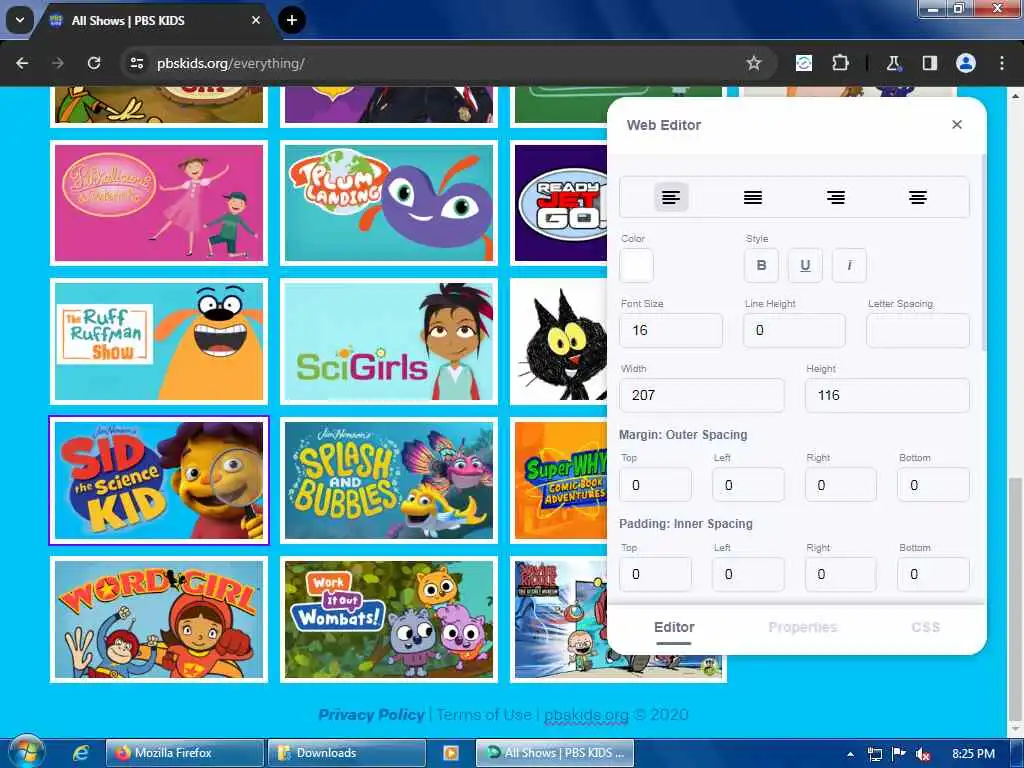Open the text Color swatch
1024x768 pixels.
pyautogui.click(x=637, y=265)
